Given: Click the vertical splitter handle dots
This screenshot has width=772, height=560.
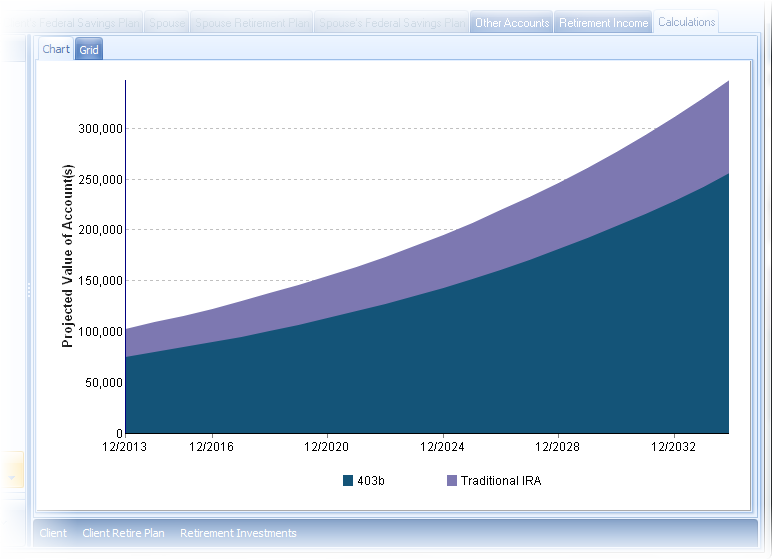Looking at the screenshot, I should [29, 289].
